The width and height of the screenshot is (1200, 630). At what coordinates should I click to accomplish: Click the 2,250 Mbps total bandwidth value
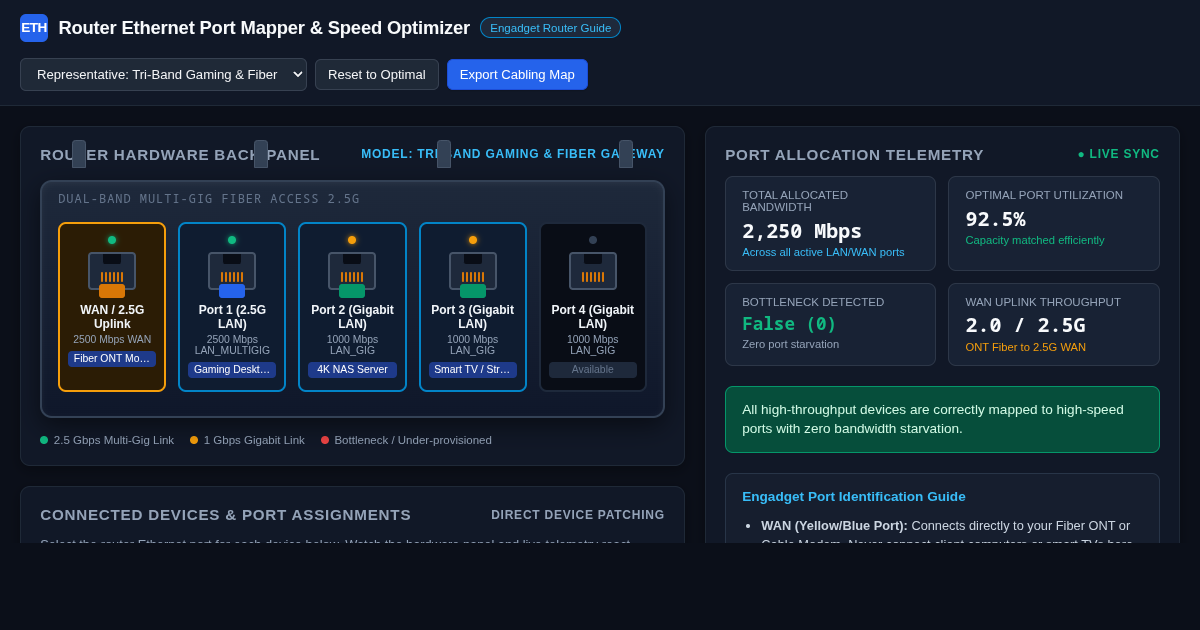[802, 231]
